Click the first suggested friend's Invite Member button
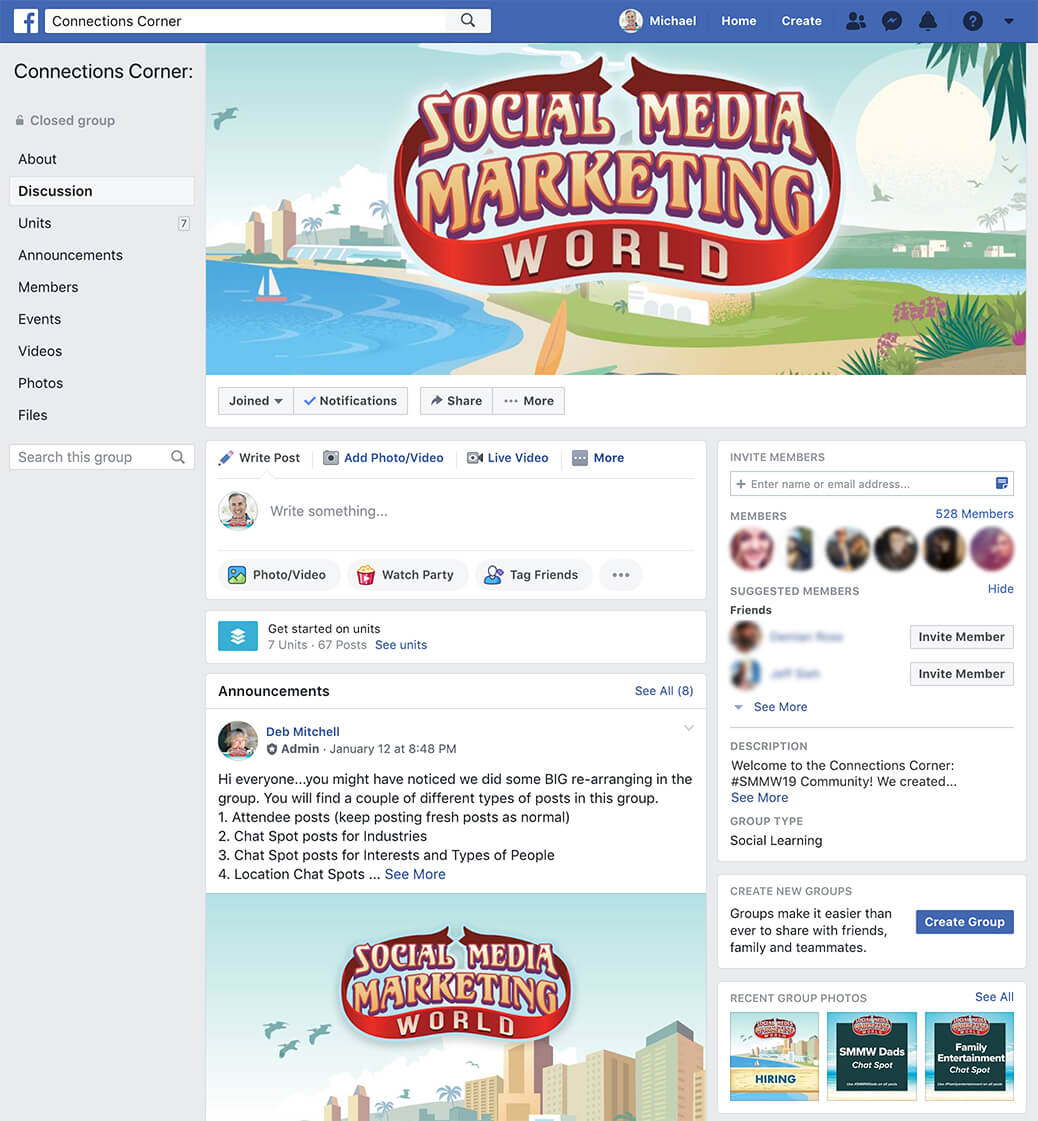Screen dimensions: 1038x1121 pos(962,637)
